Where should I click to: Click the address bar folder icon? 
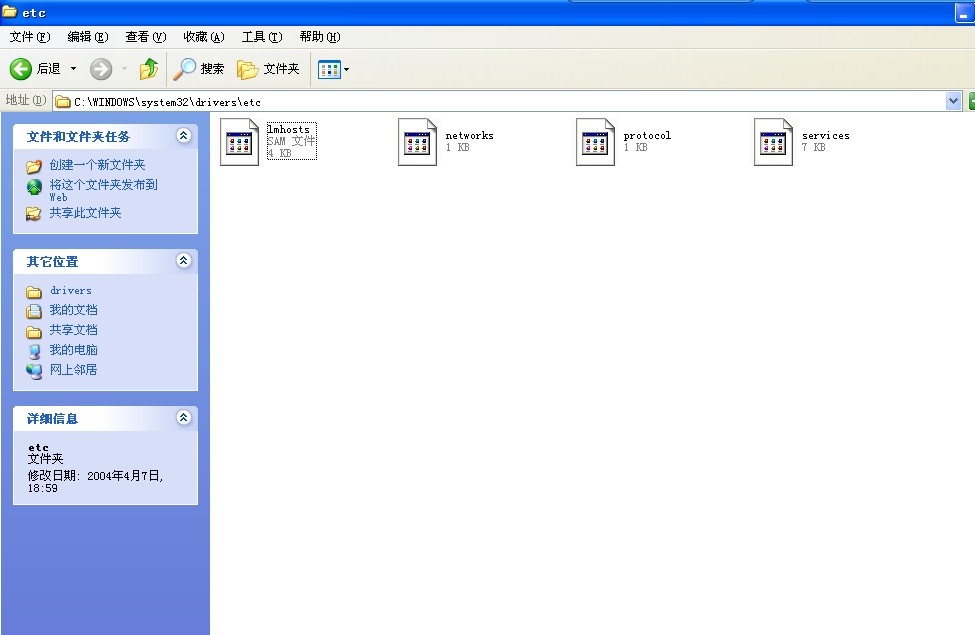click(63, 101)
